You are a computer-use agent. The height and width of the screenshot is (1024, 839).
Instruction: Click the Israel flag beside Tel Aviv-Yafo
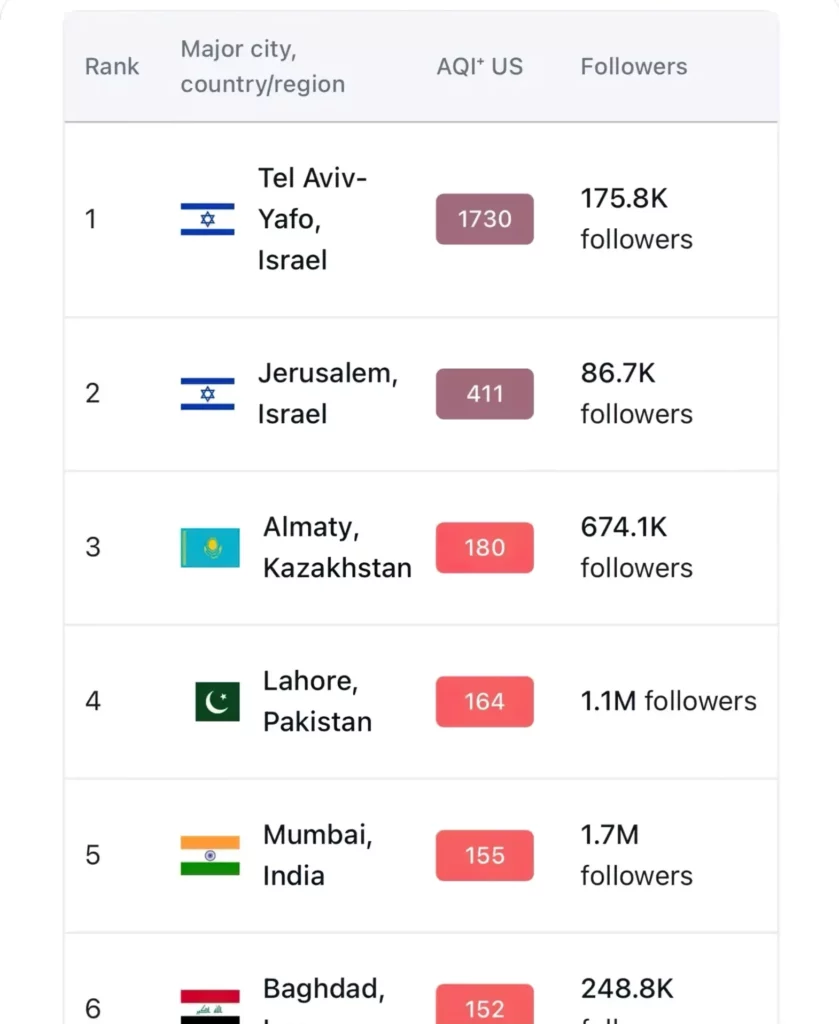(x=208, y=219)
